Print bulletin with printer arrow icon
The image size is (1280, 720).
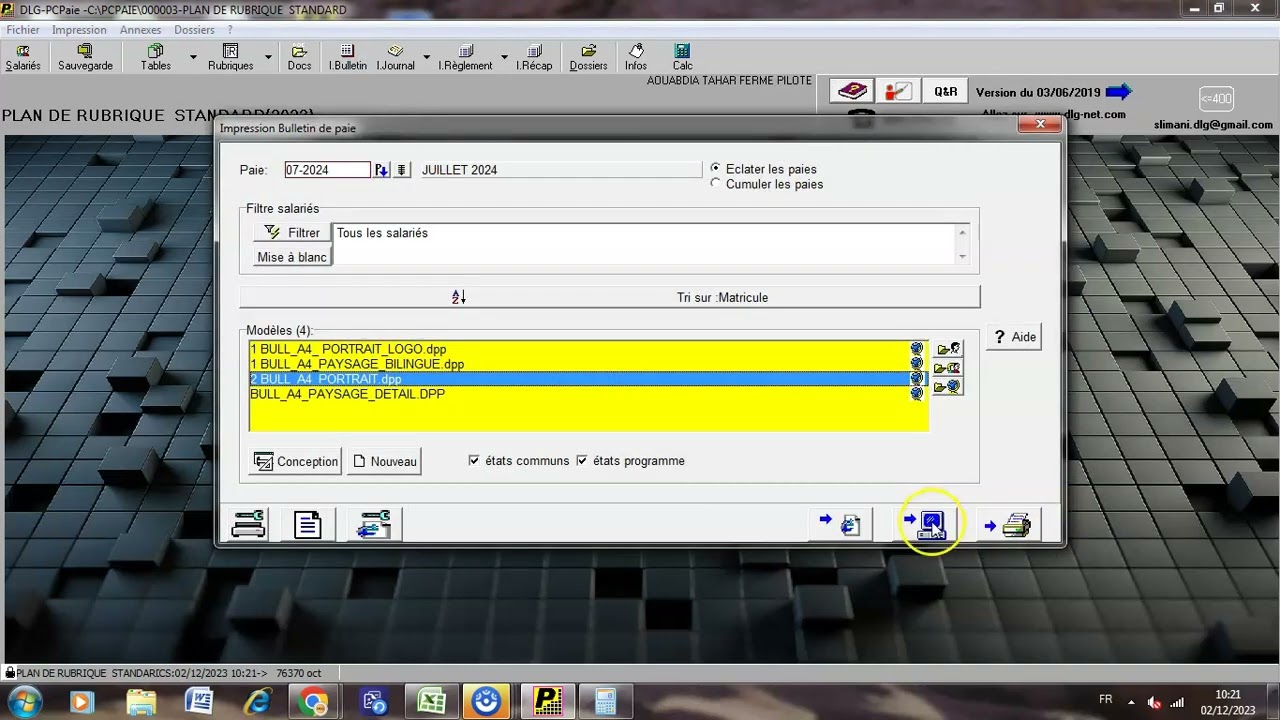(1008, 524)
